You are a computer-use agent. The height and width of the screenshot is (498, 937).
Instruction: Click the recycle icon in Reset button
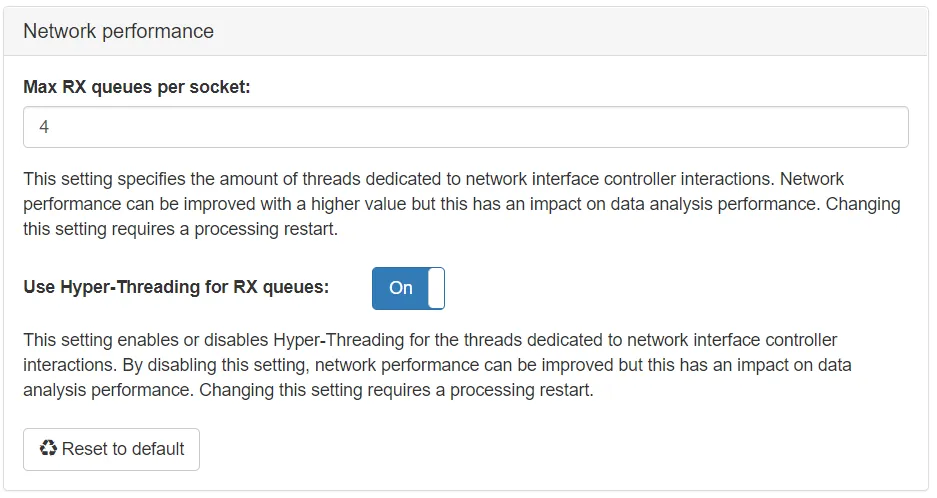point(48,449)
